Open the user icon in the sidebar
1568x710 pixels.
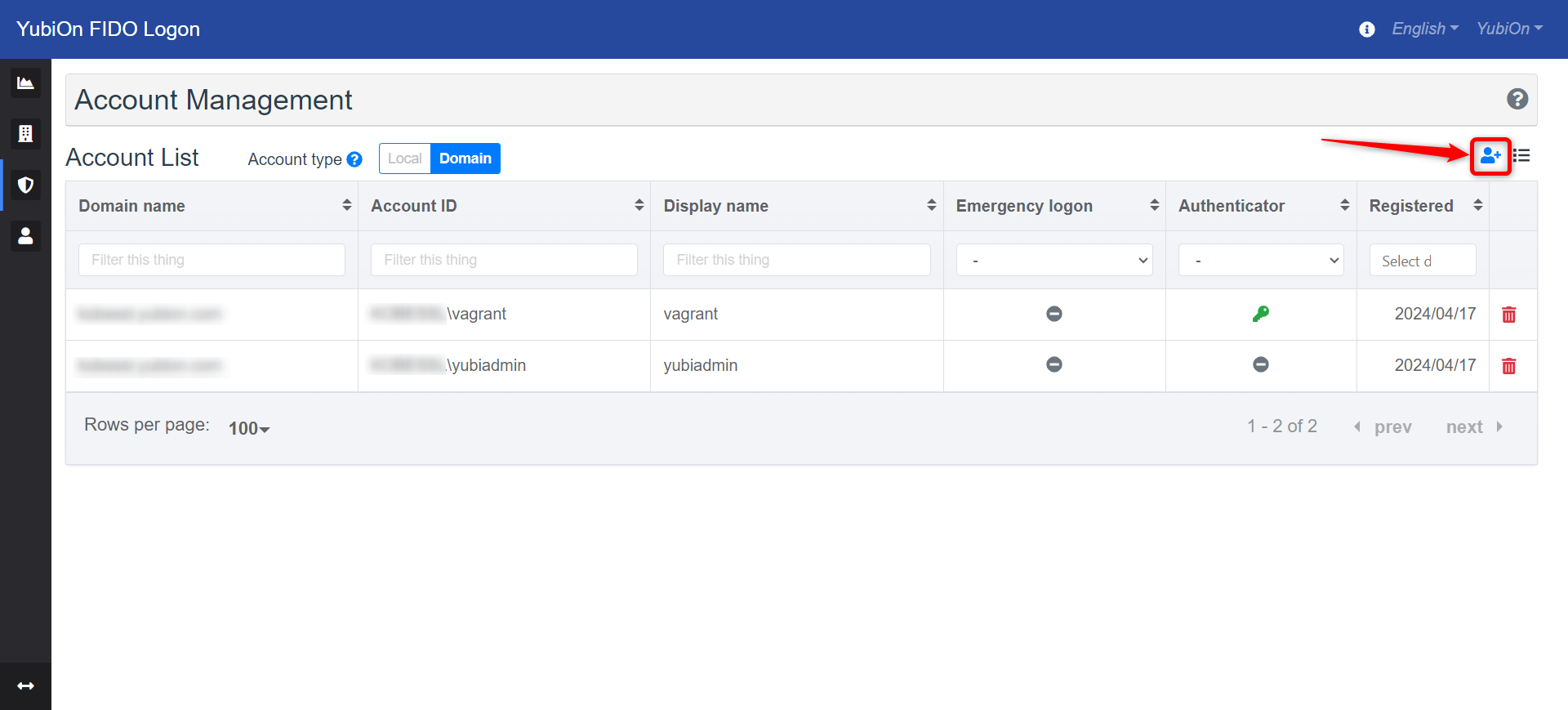[25, 236]
